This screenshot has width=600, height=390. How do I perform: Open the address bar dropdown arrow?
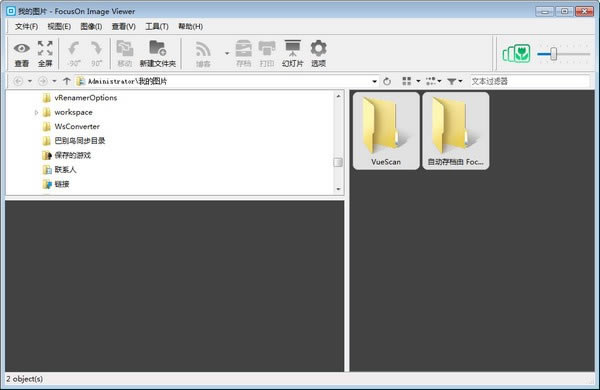click(374, 82)
